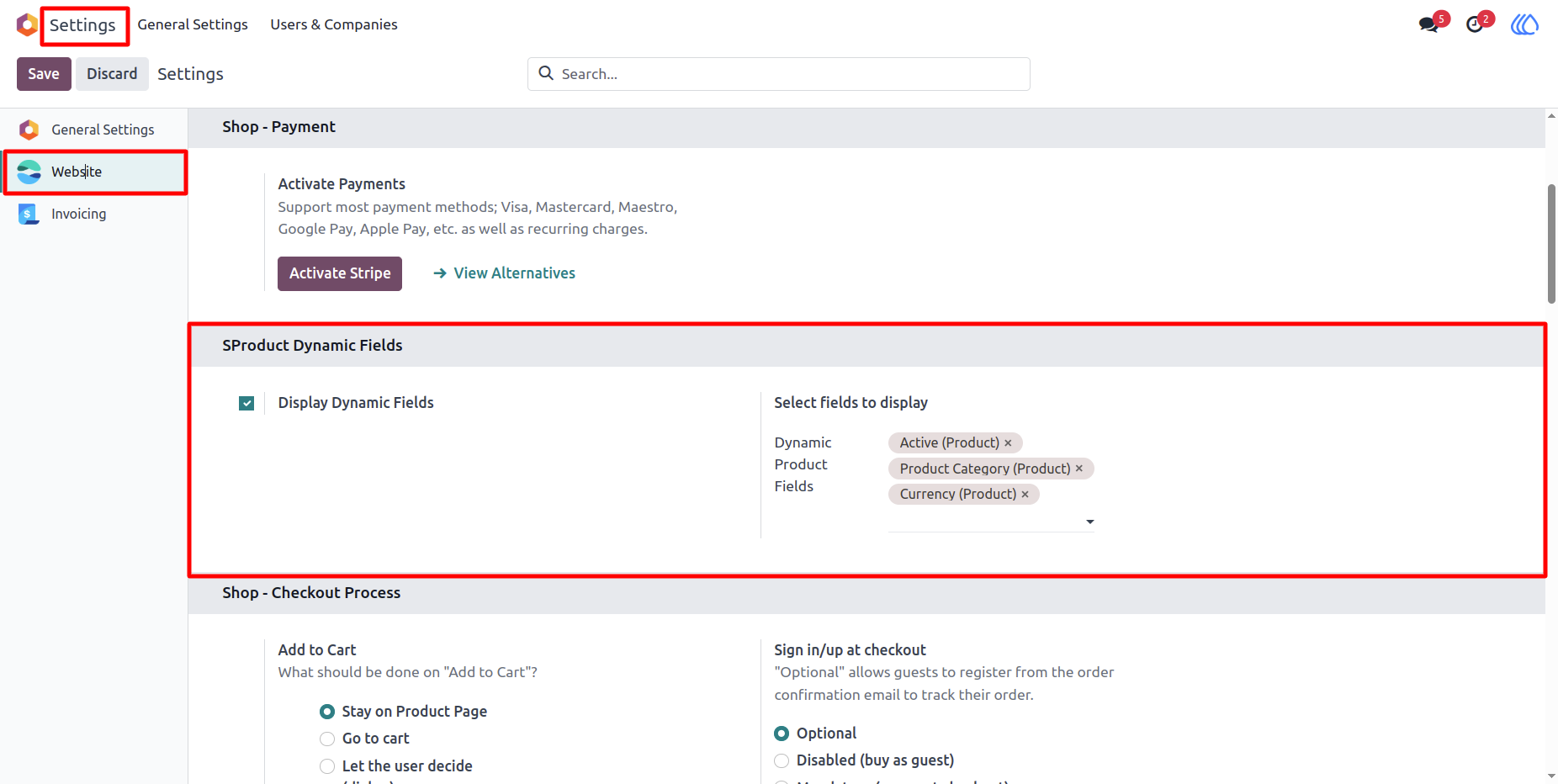Open the Settings app menu
The height and width of the screenshot is (784, 1558).
[82, 25]
